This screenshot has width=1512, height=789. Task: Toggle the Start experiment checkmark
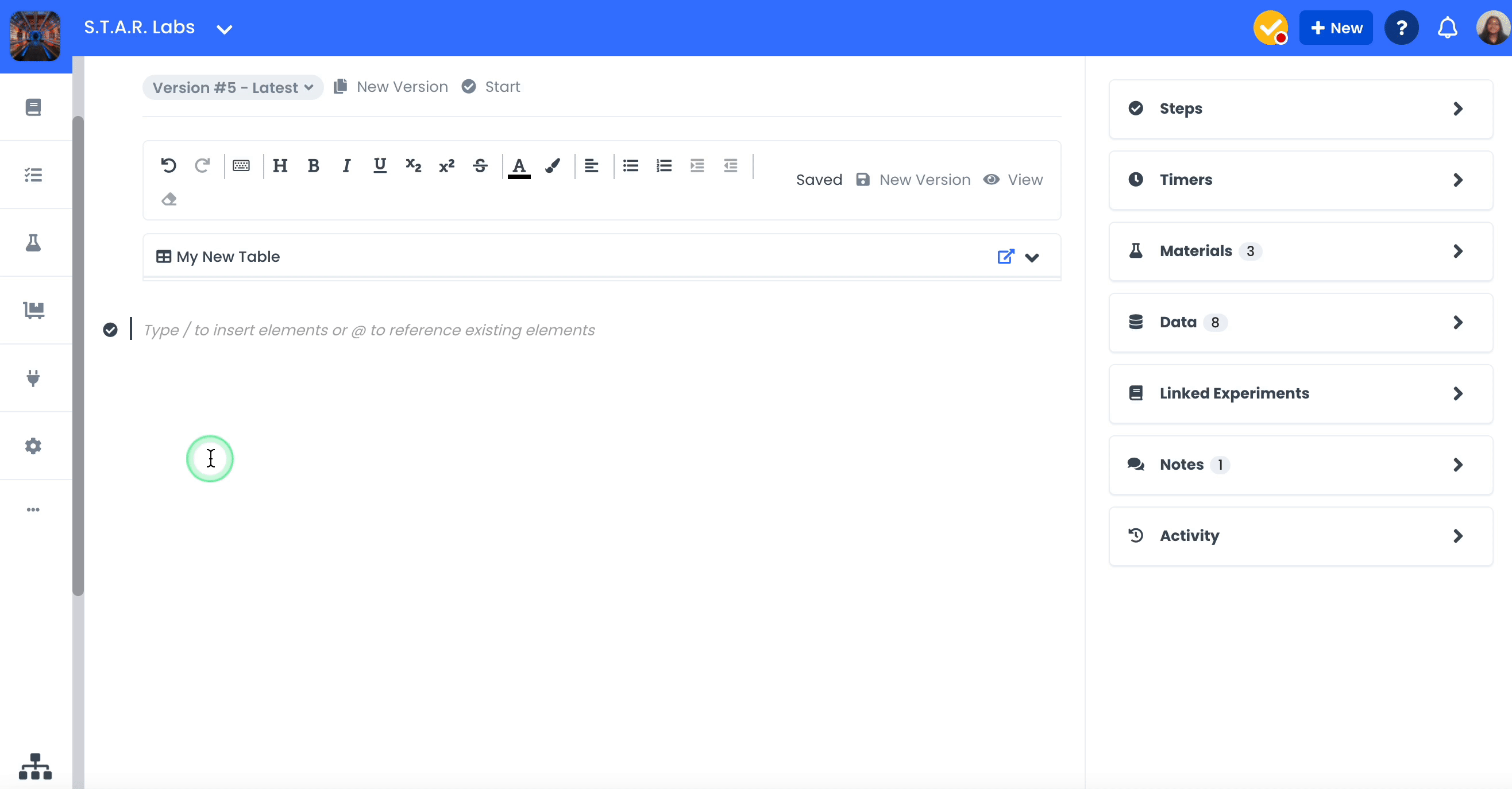468,86
